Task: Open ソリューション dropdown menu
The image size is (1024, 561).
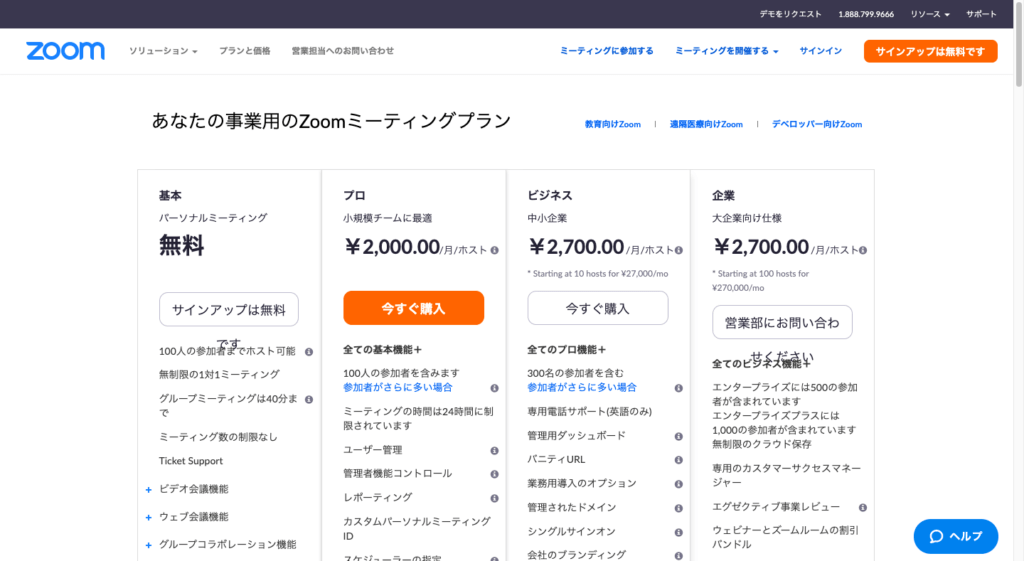Action: 163,51
